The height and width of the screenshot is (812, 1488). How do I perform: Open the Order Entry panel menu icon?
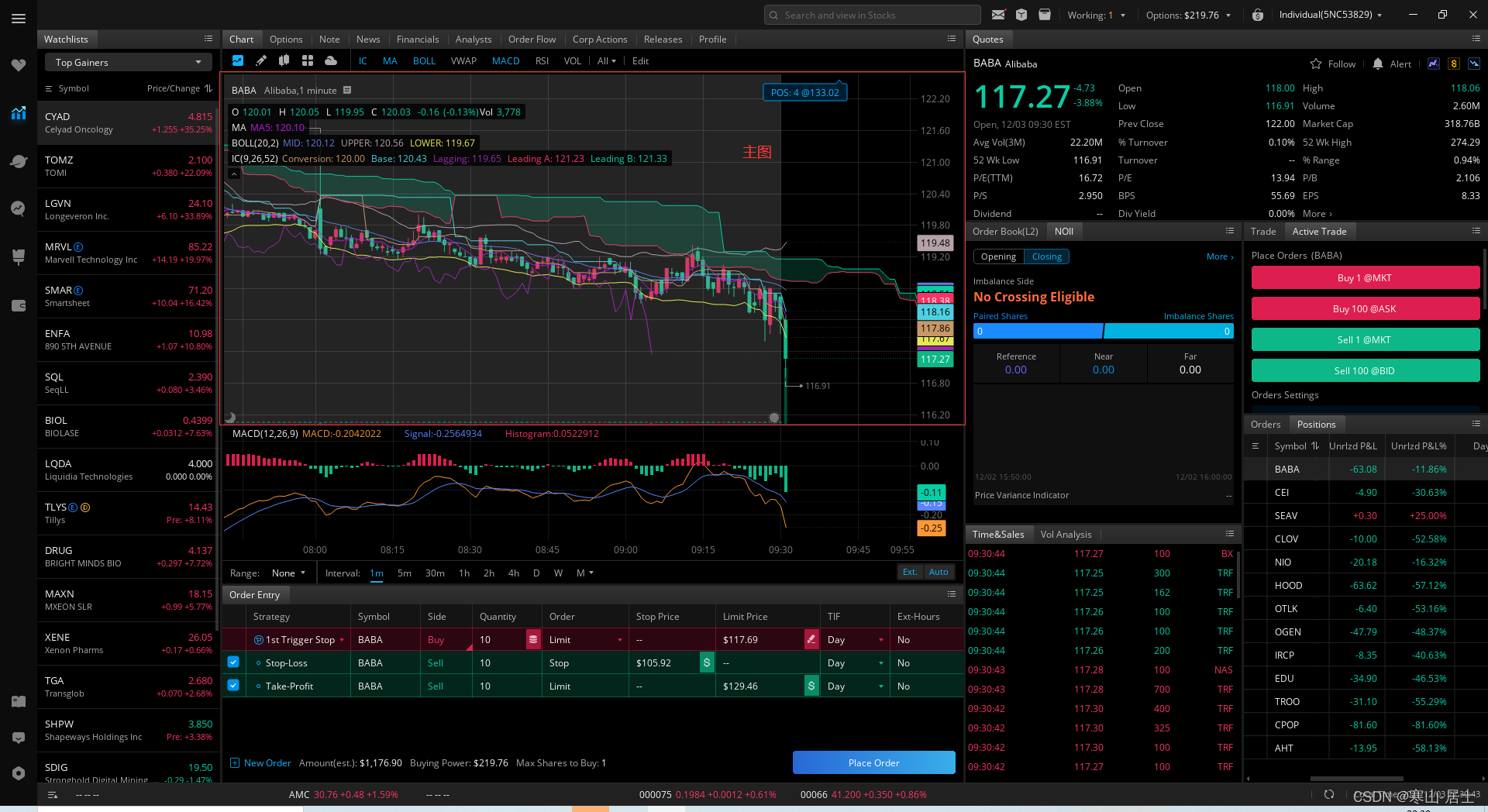pos(952,594)
